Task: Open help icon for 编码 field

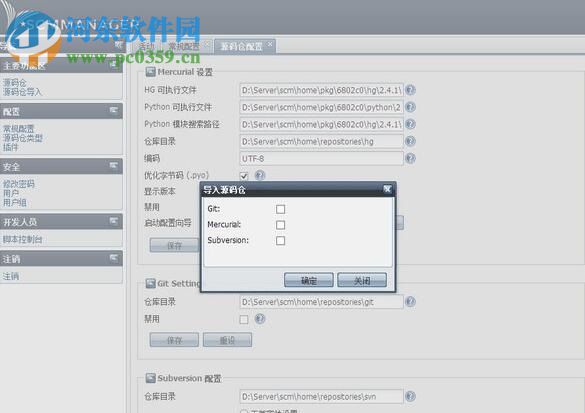Action: click(410, 158)
